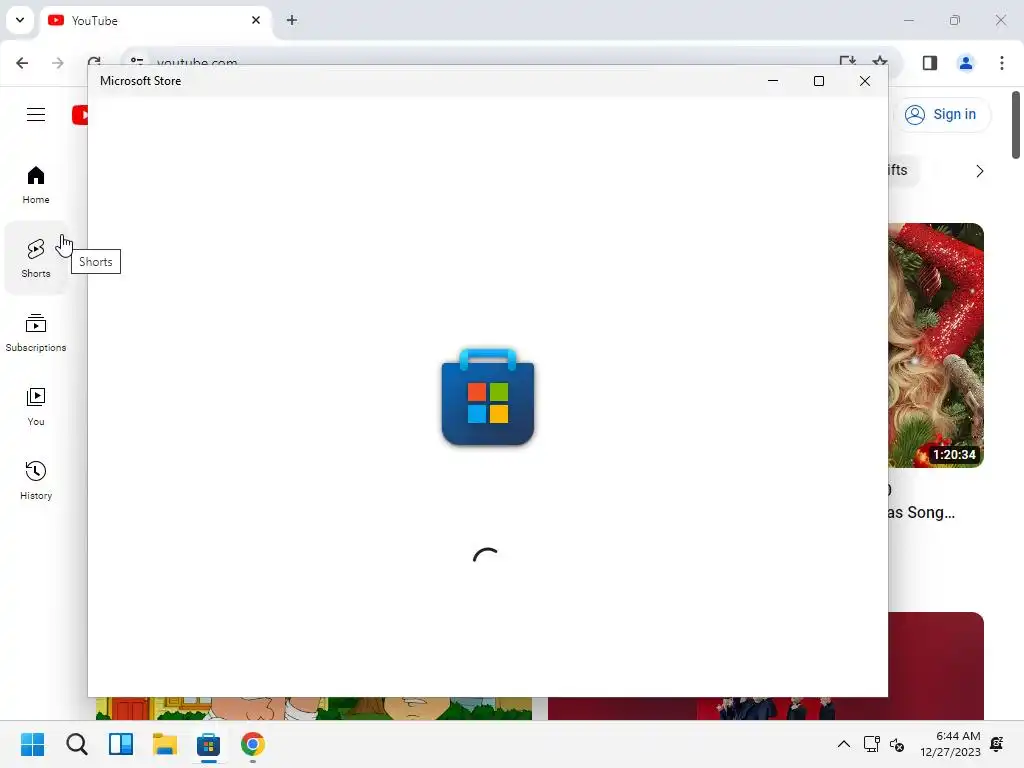The image size is (1024, 768).
Task: Open Chrome tab search dropdown
Action: click(x=20, y=20)
